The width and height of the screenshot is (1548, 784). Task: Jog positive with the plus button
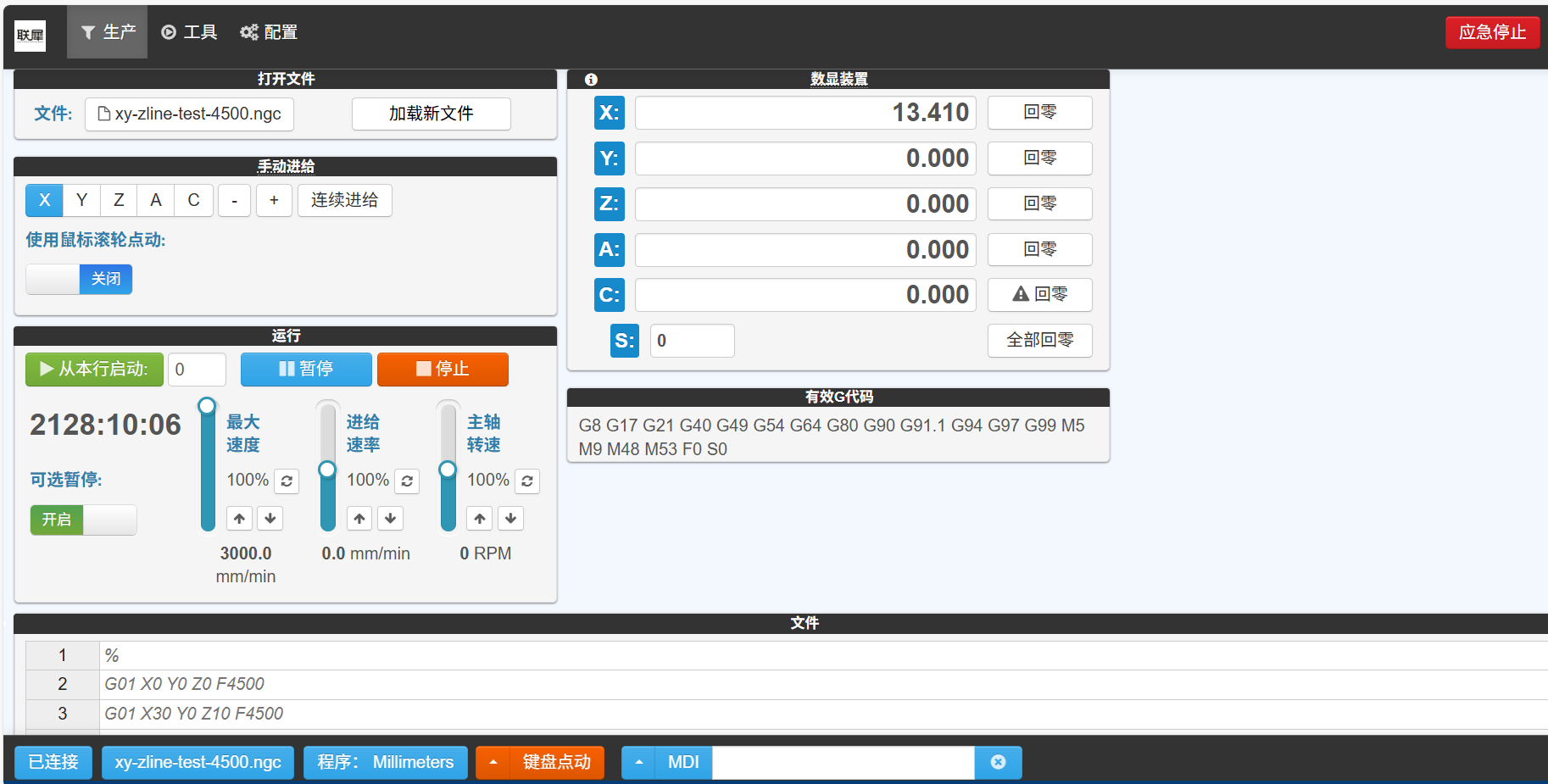coord(274,200)
